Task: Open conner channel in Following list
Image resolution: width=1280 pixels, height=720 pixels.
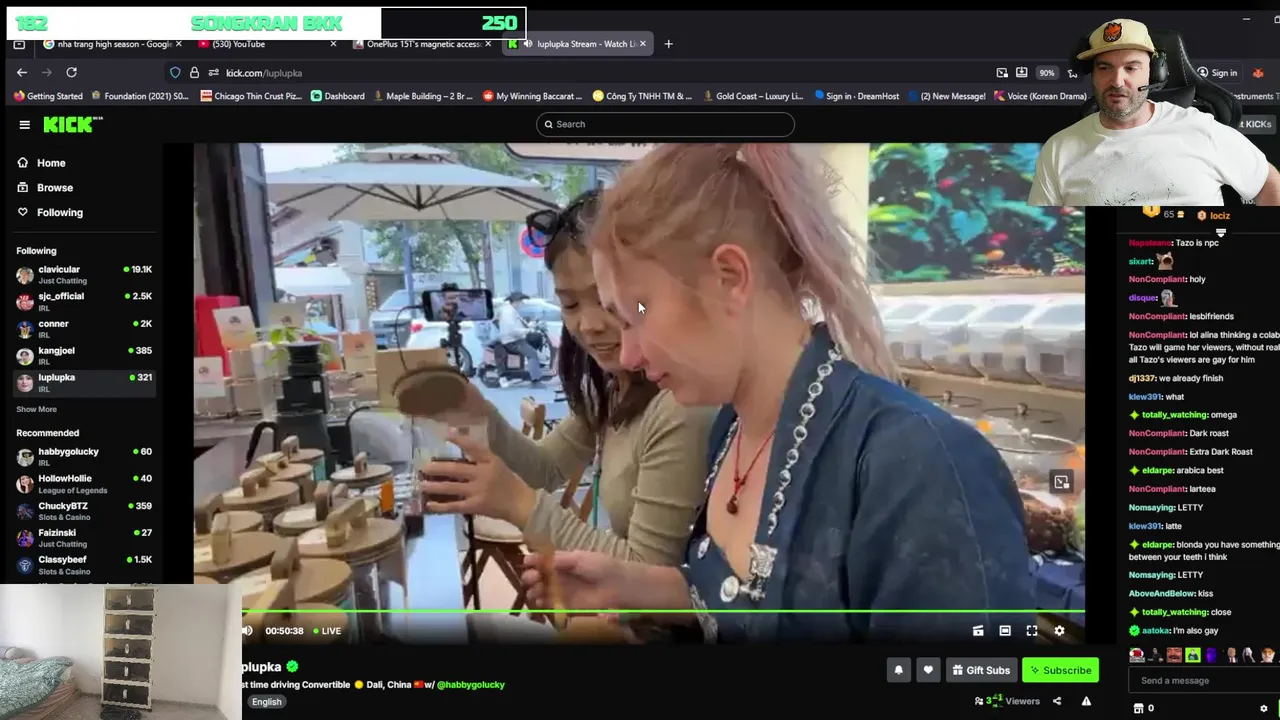Action: tap(84, 329)
